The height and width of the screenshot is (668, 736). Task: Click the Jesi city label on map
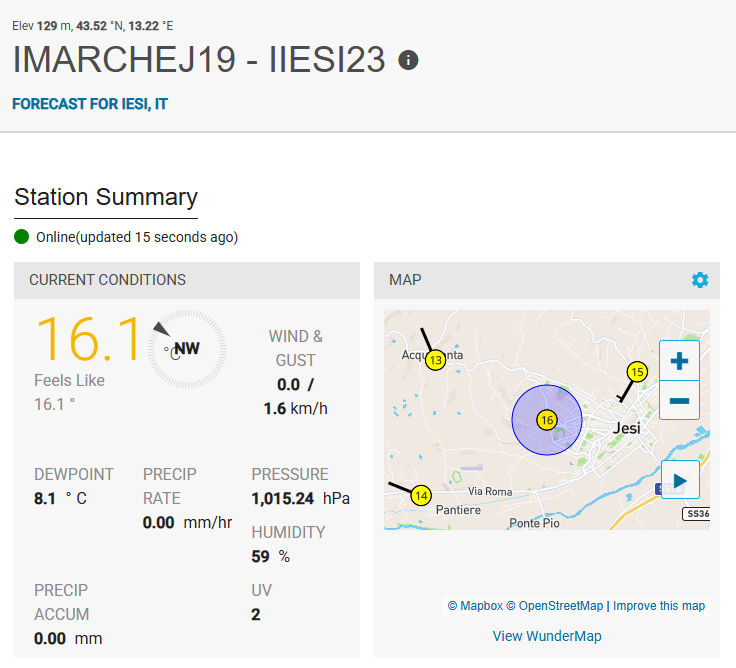(627, 428)
